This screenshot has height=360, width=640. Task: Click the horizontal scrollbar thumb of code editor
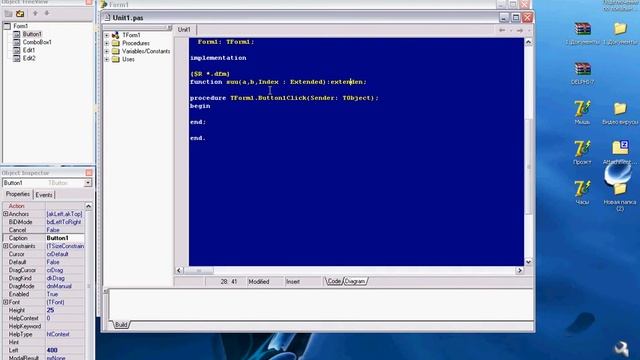point(199,270)
